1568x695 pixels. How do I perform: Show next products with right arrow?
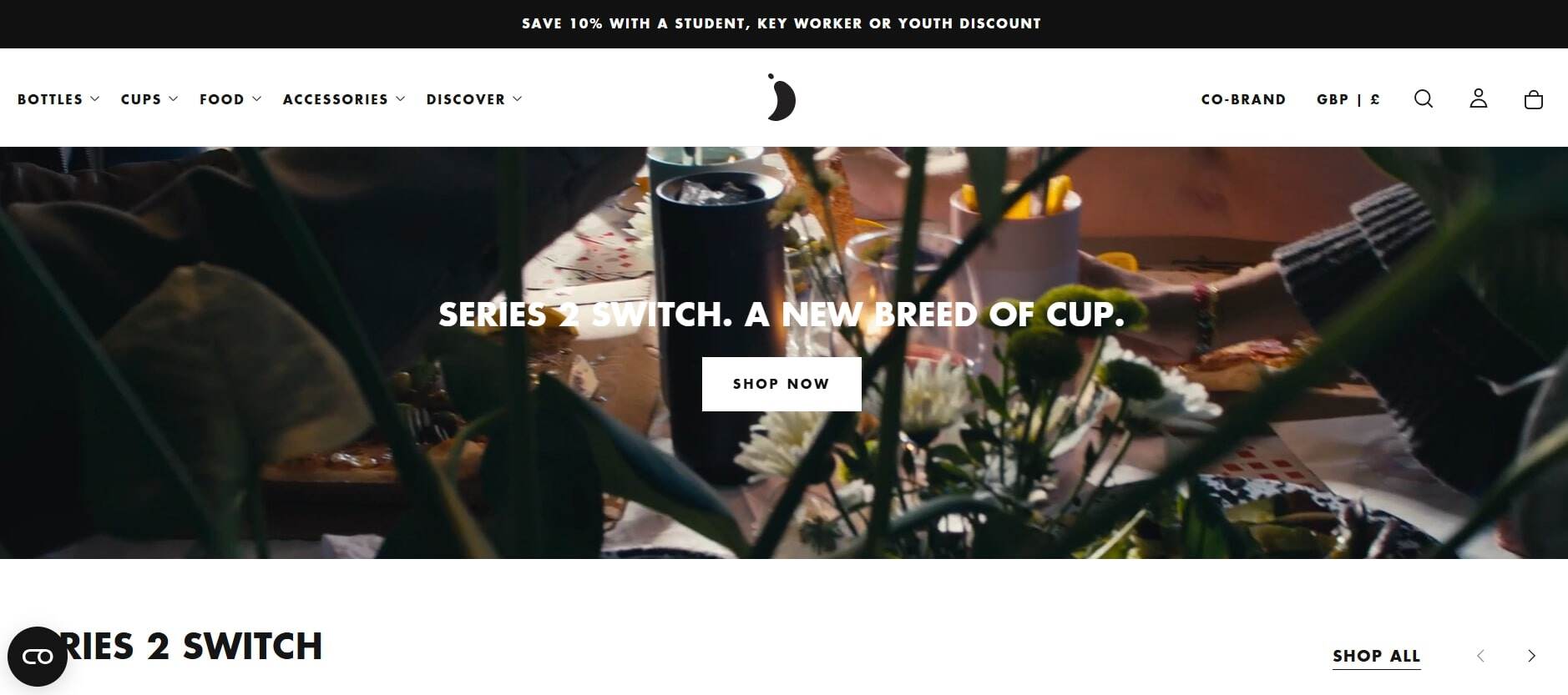[x=1531, y=656]
